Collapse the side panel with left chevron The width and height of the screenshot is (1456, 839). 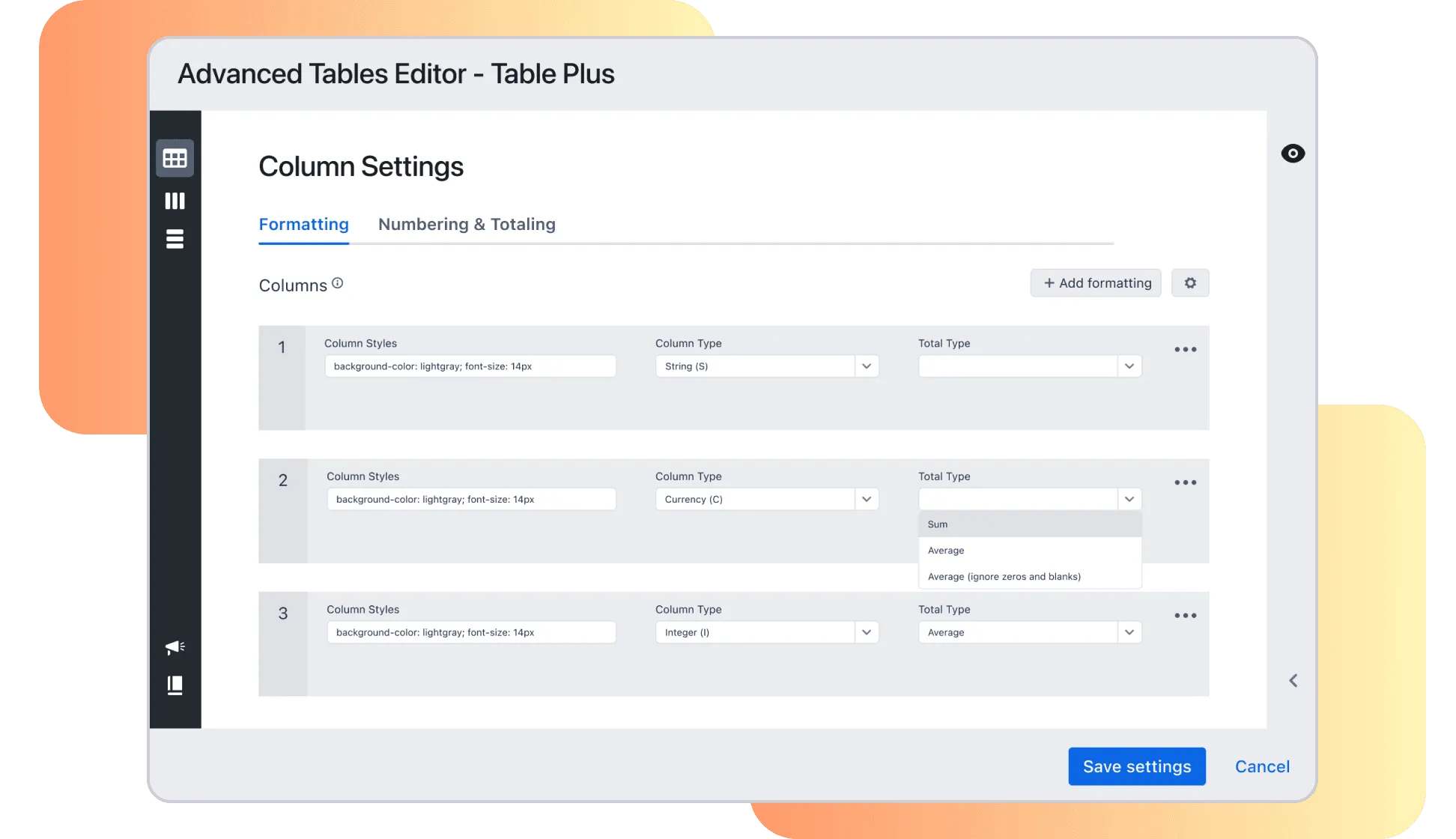click(x=1293, y=680)
